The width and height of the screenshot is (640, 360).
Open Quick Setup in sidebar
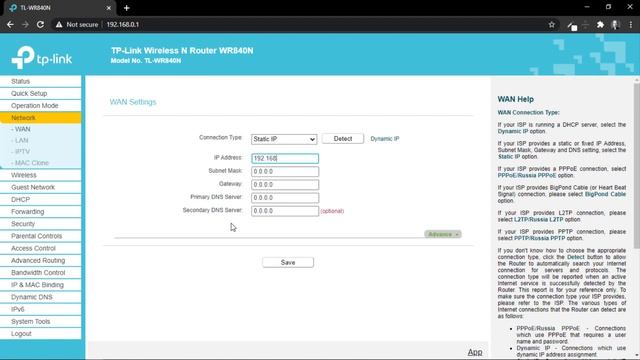(x=40, y=93)
